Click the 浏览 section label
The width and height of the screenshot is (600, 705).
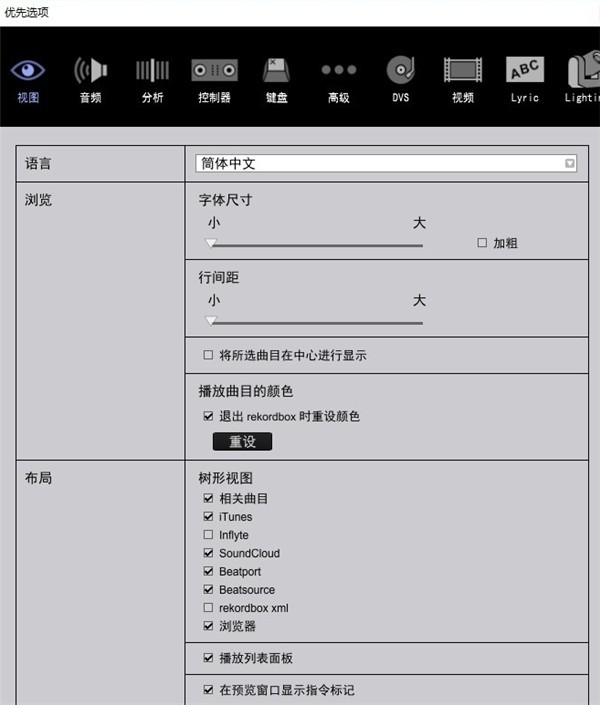point(38,200)
